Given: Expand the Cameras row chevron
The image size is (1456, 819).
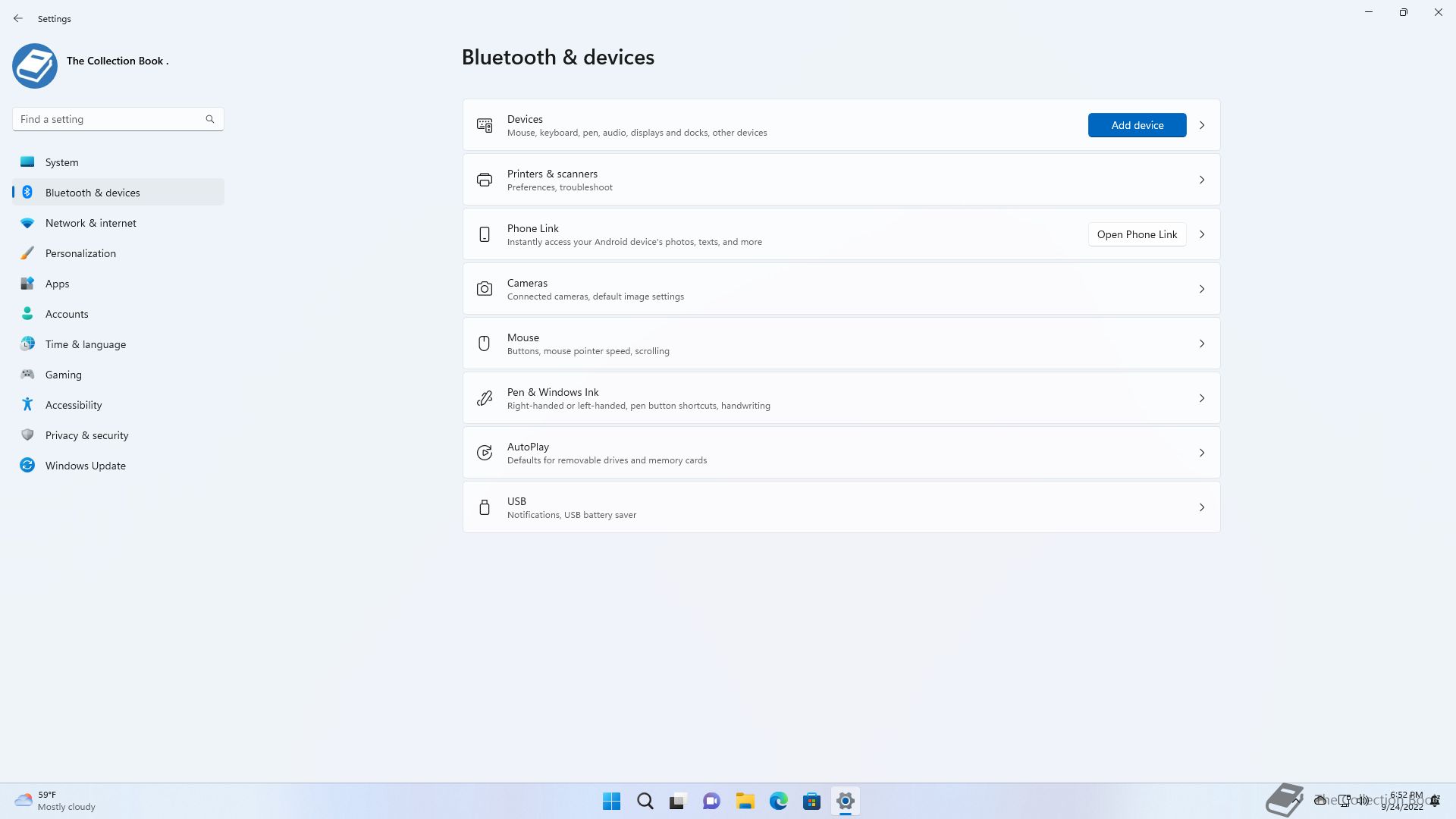Looking at the screenshot, I should (x=1202, y=289).
